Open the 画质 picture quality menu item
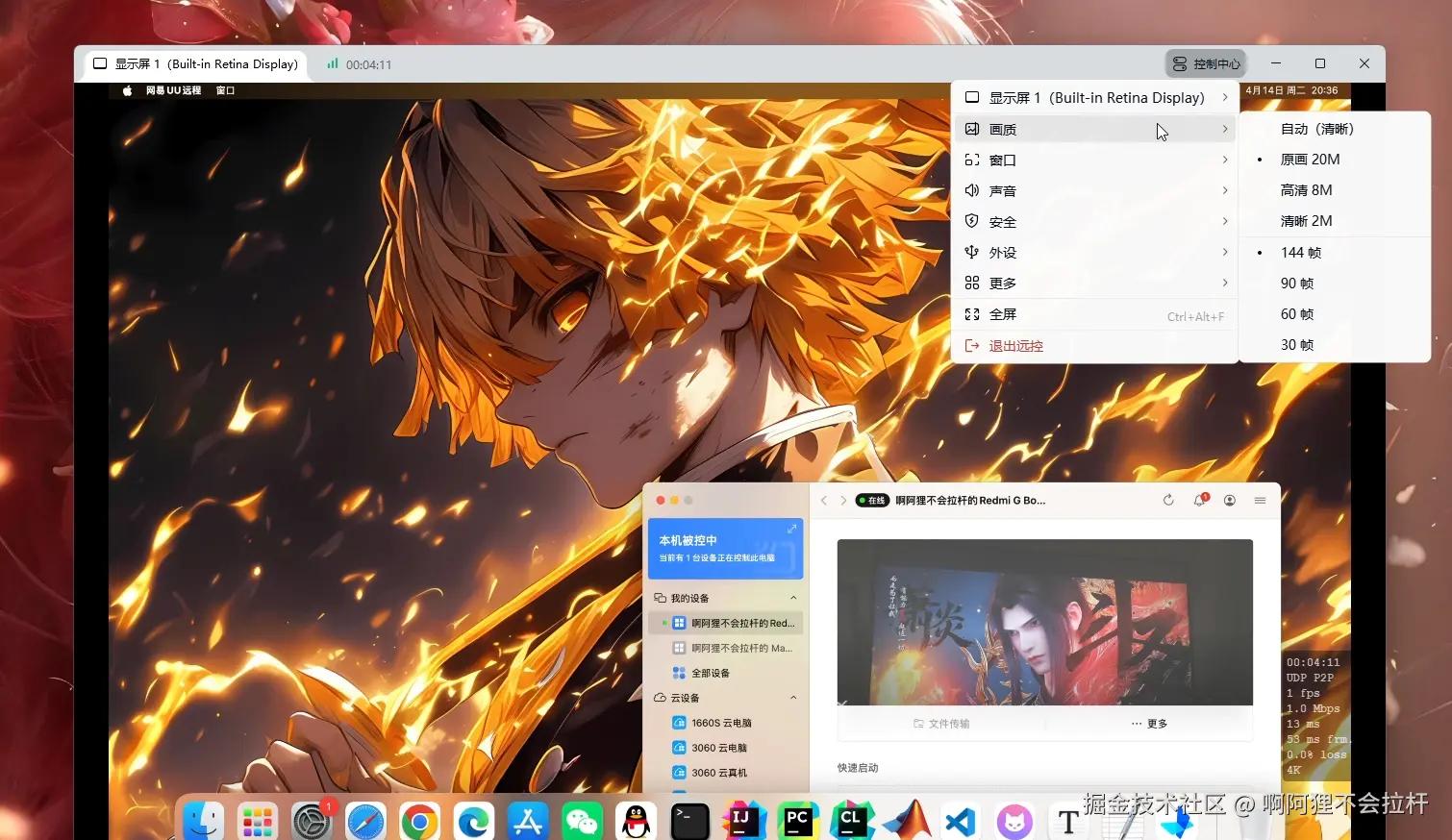Image resolution: width=1452 pixels, height=840 pixels. coord(1095,129)
